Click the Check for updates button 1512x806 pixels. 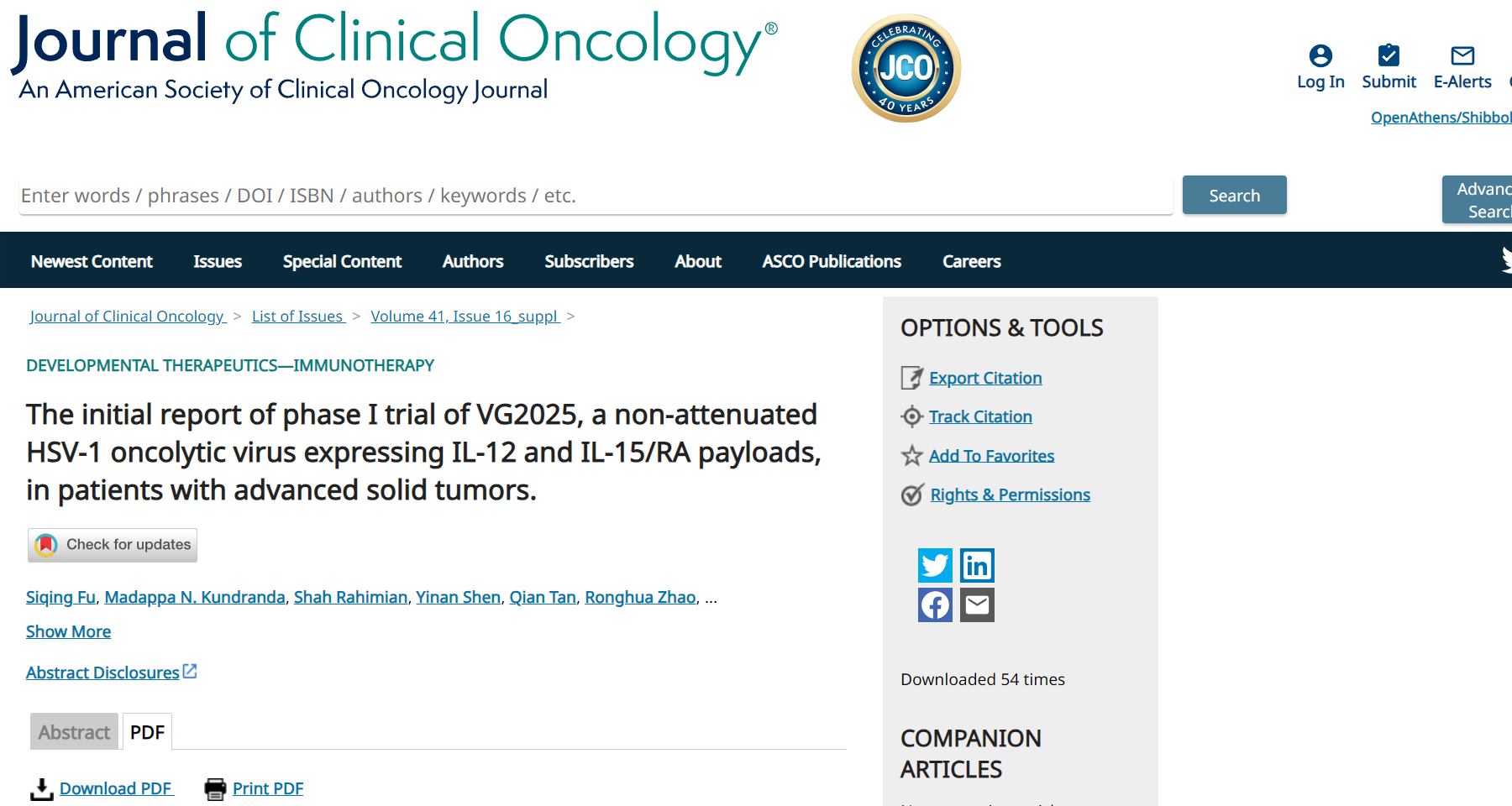click(x=113, y=545)
